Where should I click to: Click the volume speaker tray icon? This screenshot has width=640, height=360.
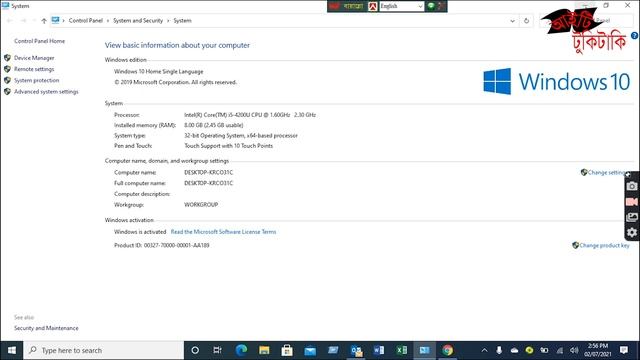(x=574, y=350)
